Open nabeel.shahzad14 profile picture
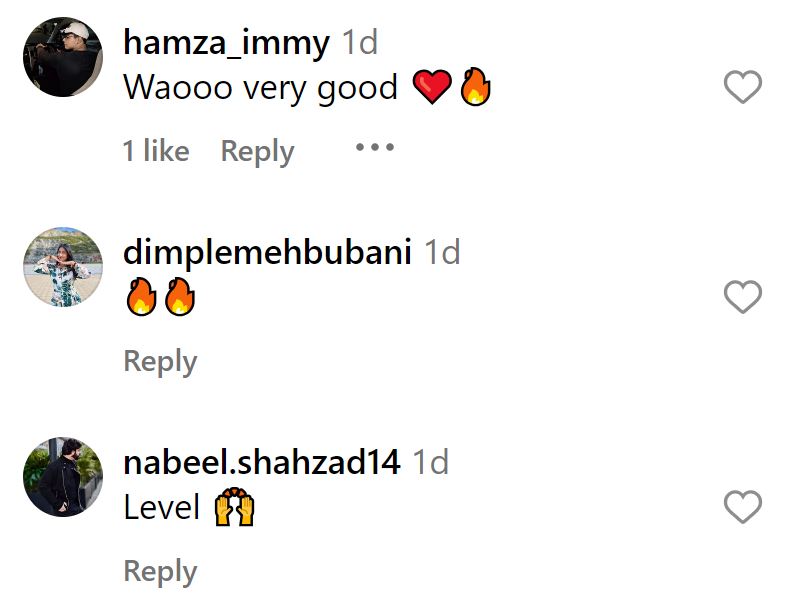Image resolution: width=790 pixels, height=612 pixels. point(63,477)
